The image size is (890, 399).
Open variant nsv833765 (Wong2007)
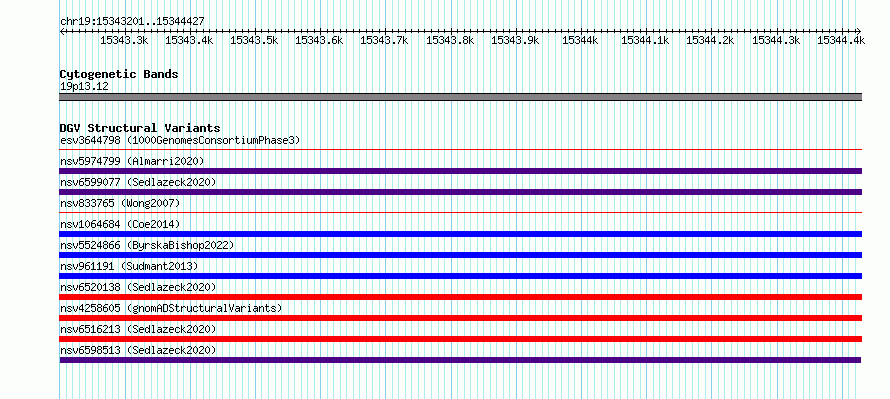click(x=120, y=203)
